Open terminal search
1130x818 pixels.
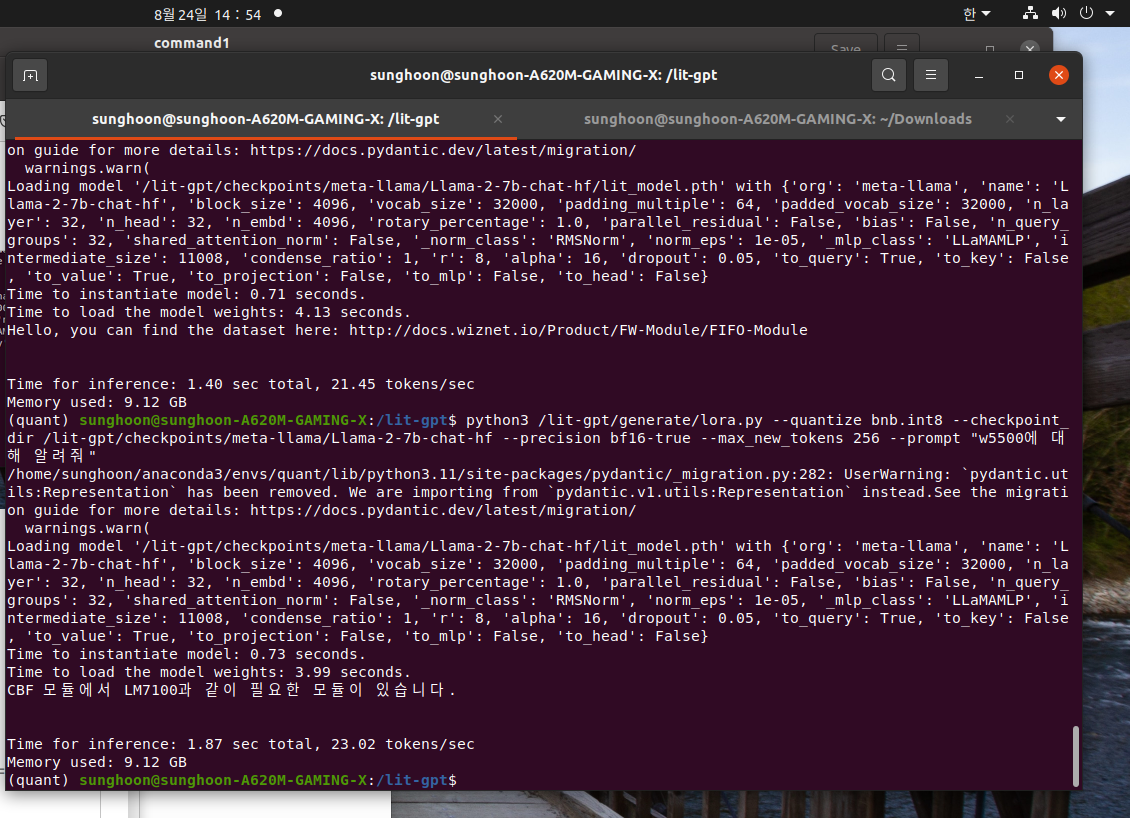(889, 75)
